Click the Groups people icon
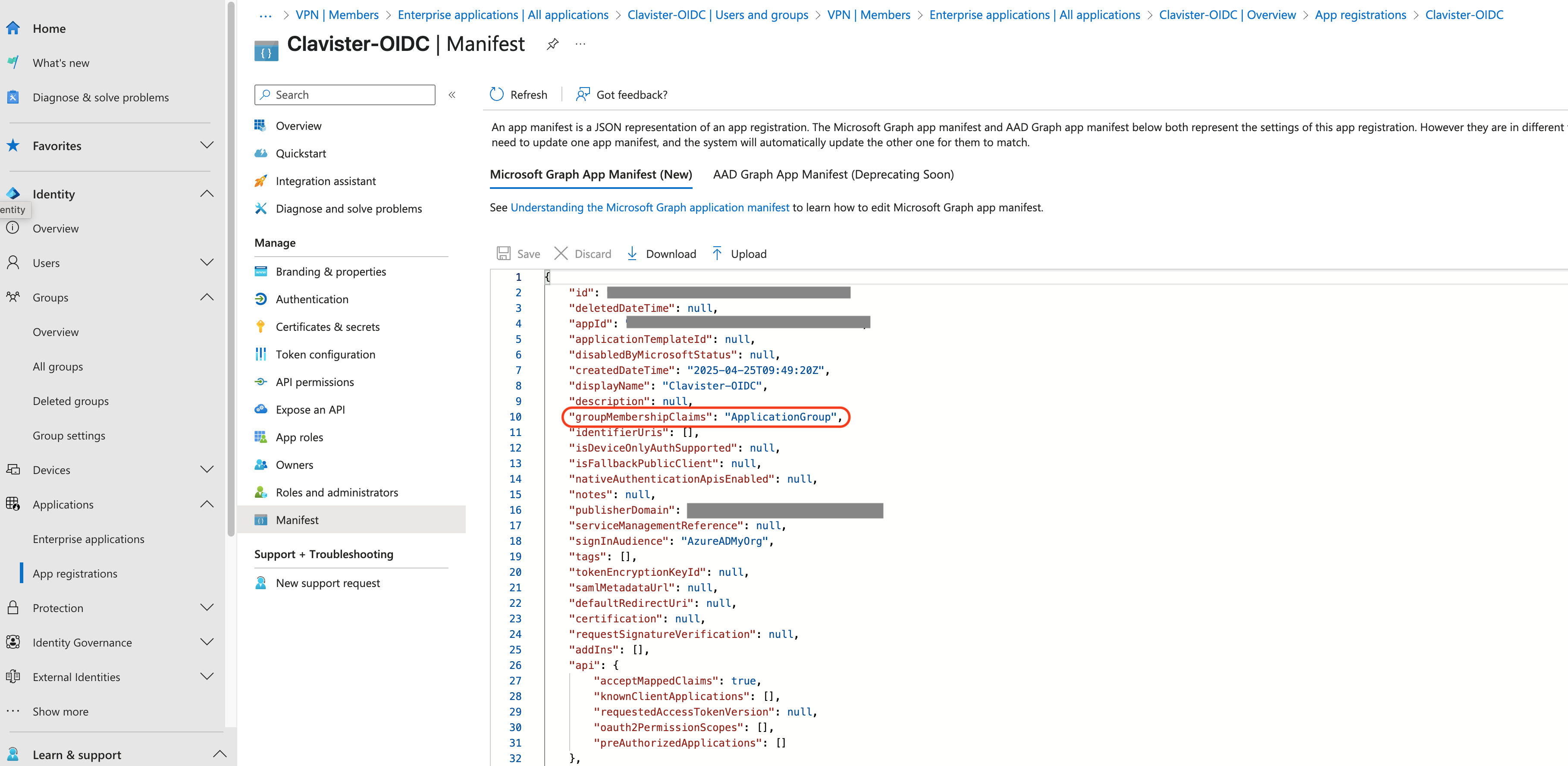Image resolution: width=1568 pixels, height=766 pixels. [x=13, y=297]
